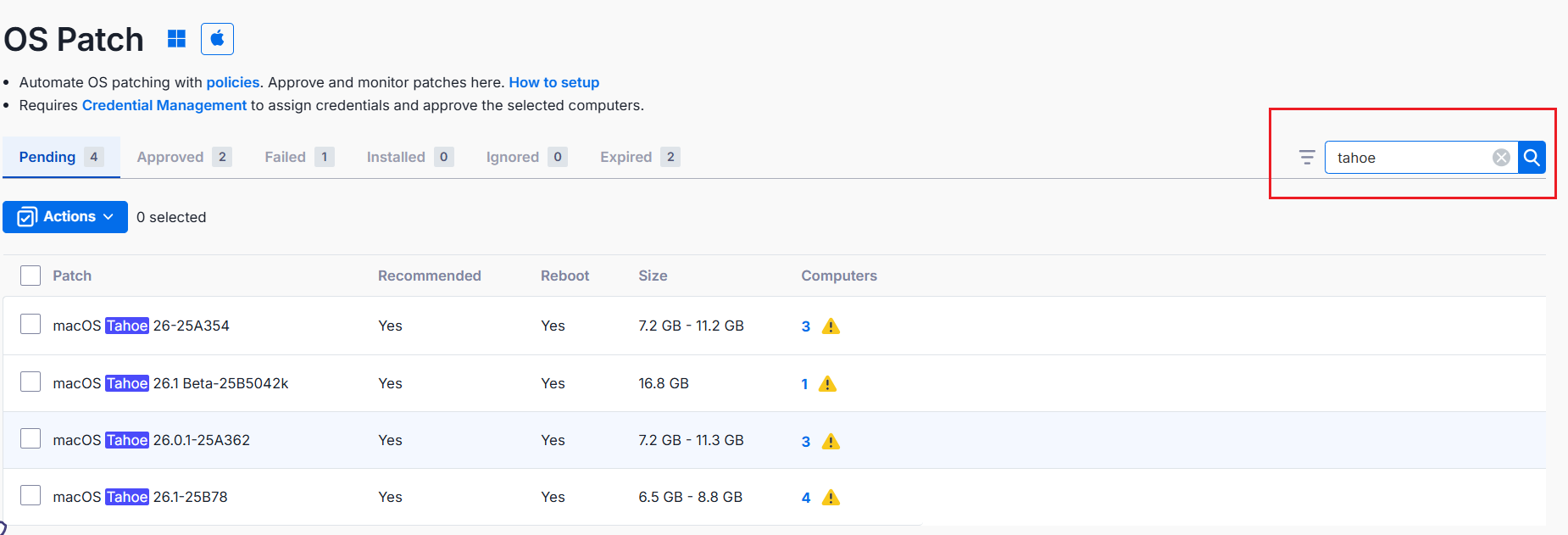The height and width of the screenshot is (535, 1568).
Task: Toggle the select-all patches checkbox
Action: click(x=31, y=276)
